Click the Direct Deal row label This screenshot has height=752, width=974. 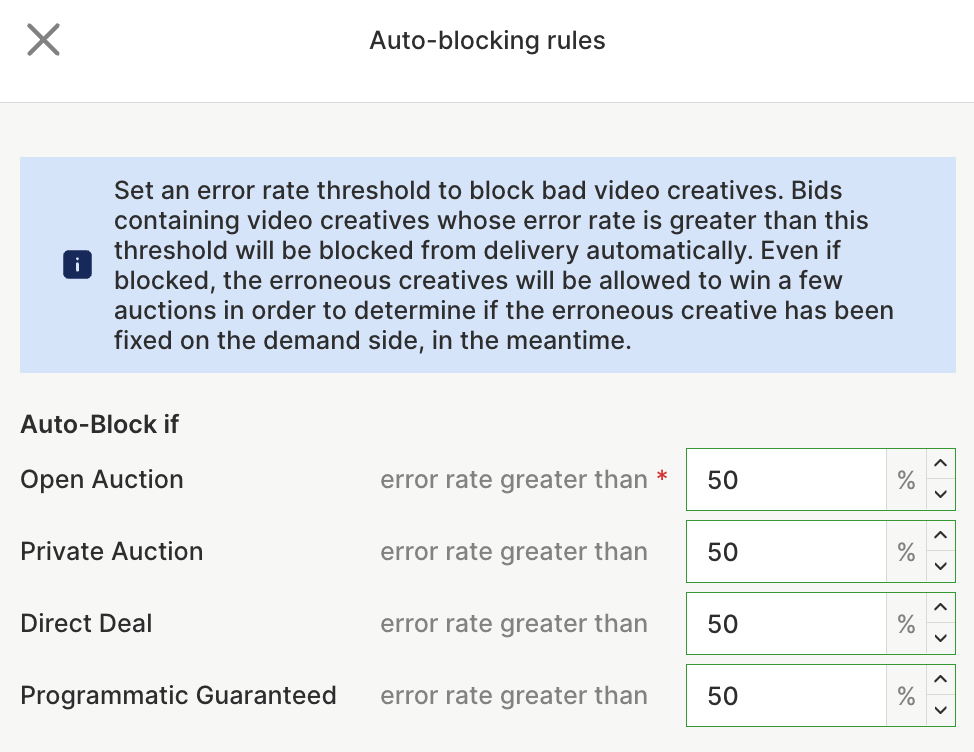tap(87, 624)
